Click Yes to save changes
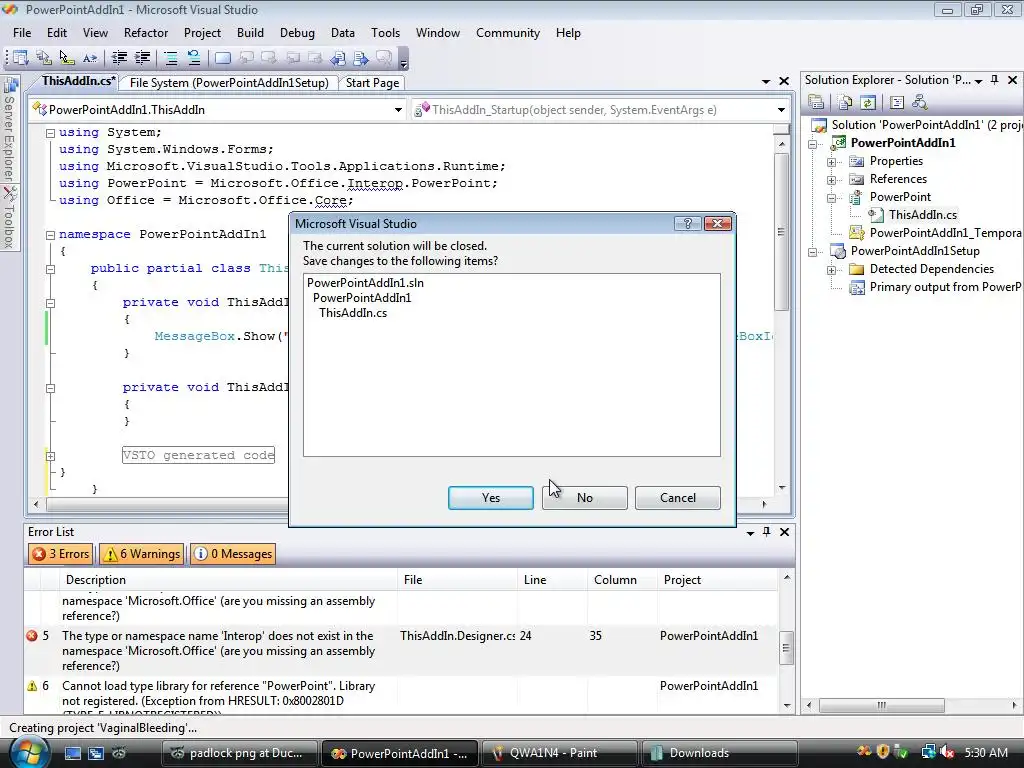 490,498
